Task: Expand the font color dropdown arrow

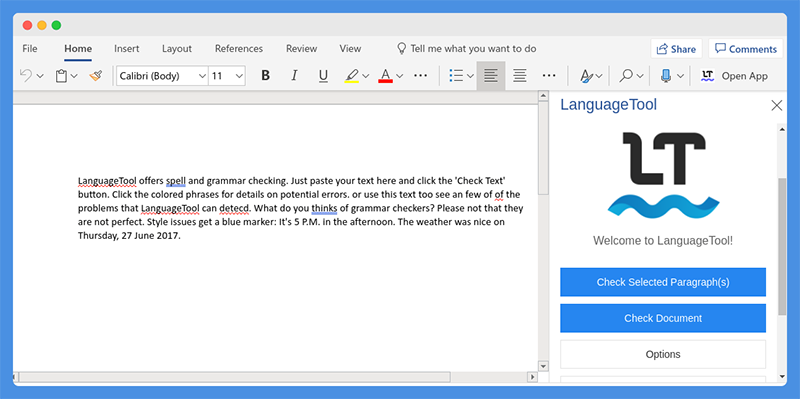Action: (x=399, y=77)
